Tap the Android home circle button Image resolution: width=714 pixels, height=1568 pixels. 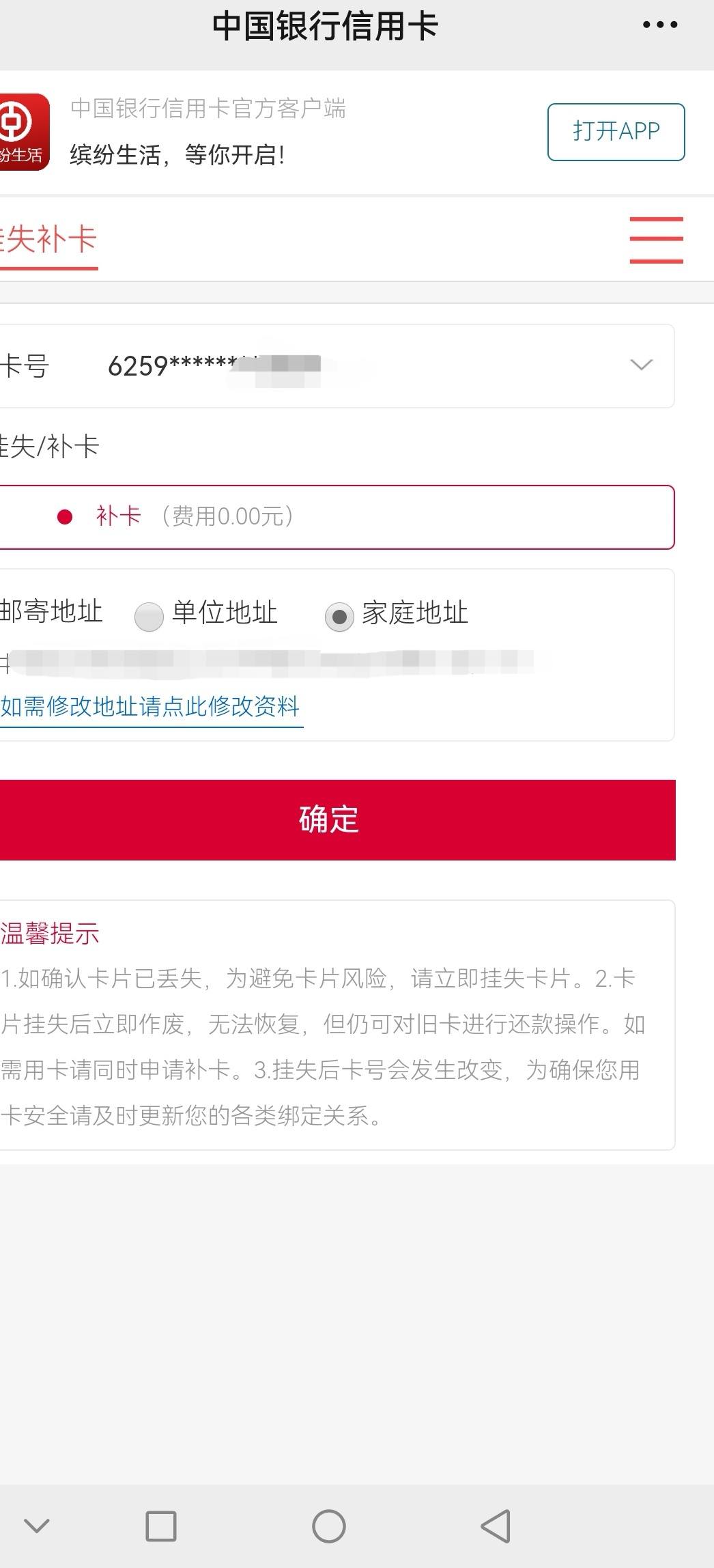point(328,1526)
